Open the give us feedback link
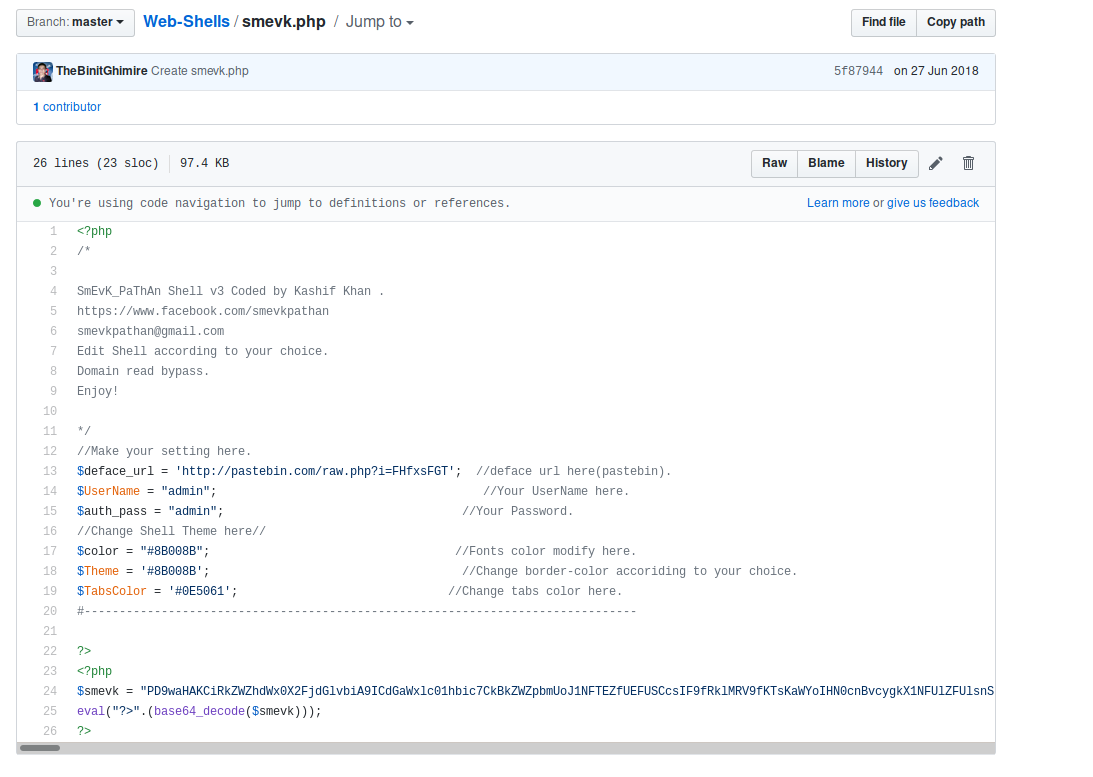1093x777 pixels. click(933, 203)
